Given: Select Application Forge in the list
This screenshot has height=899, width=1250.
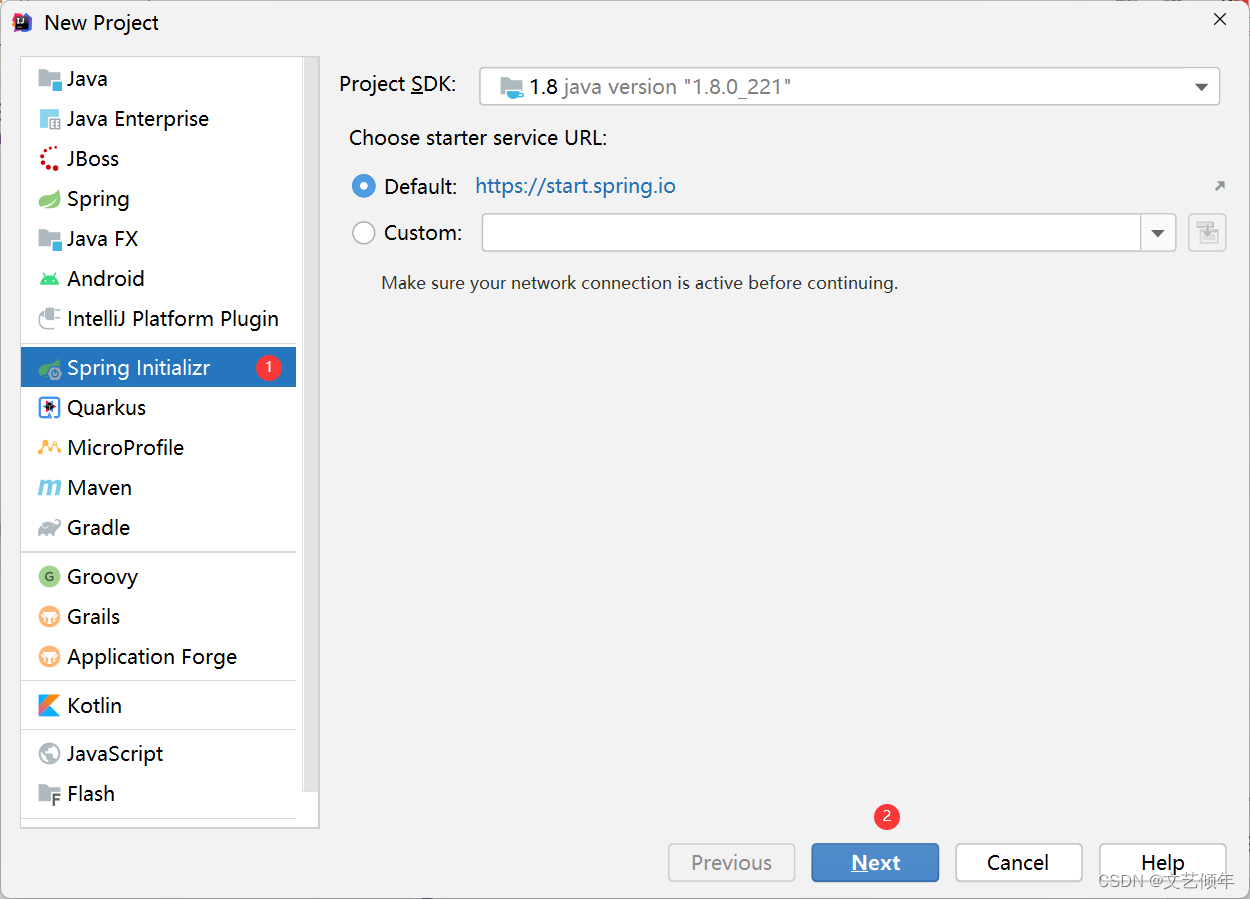Looking at the screenshot, I should click(x=158, y=657).
